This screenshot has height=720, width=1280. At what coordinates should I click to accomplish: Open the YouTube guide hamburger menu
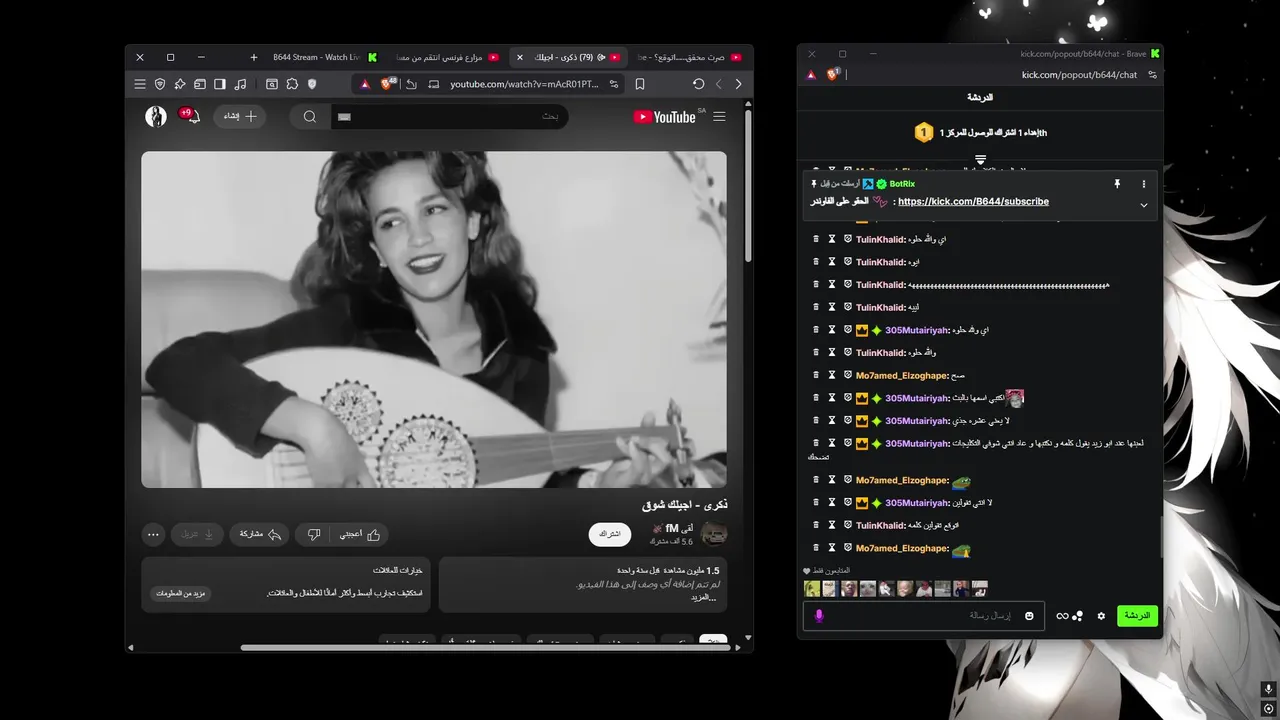719,117
